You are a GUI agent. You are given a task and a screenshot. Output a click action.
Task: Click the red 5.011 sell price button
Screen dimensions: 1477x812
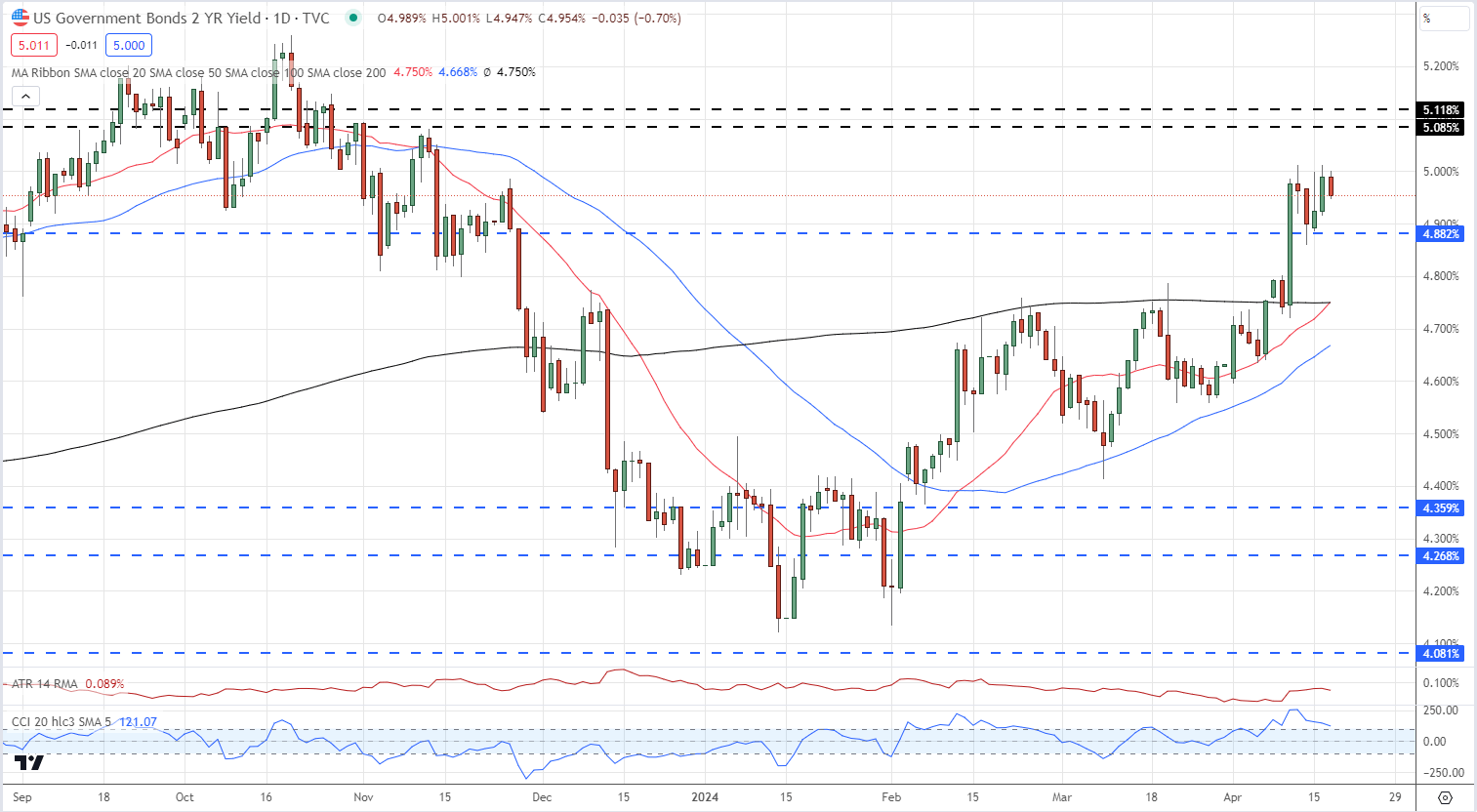tap(34, 45)
